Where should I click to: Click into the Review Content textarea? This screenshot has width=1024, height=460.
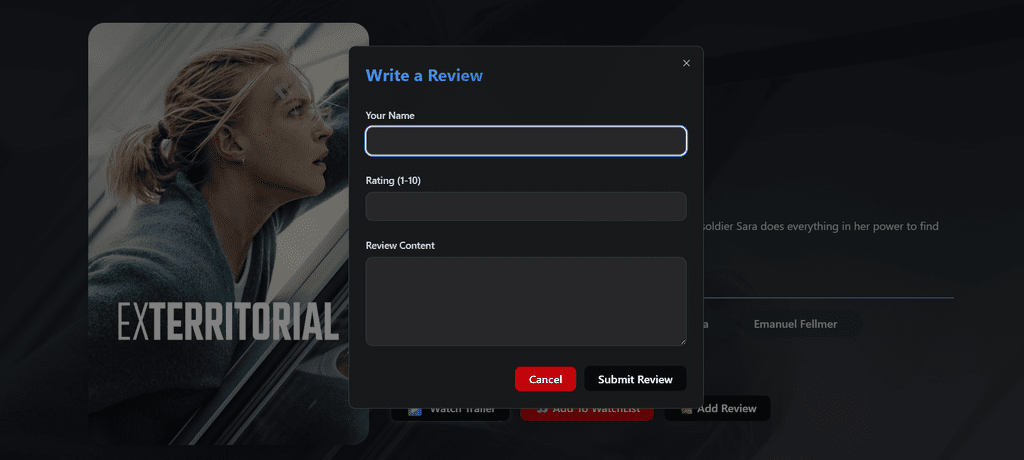526,301
